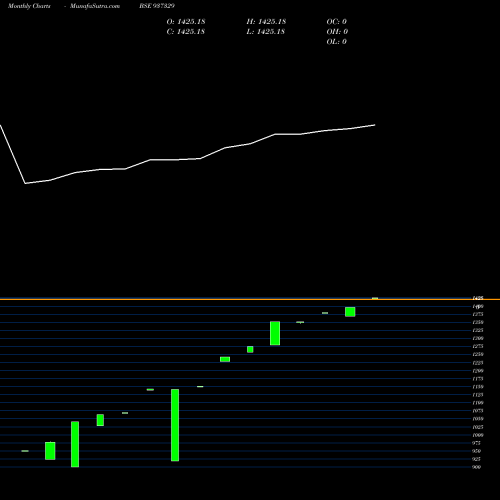Click the high value 'H: 1425.18'
This screenshot has width=500, height=500.
point(266,22)
